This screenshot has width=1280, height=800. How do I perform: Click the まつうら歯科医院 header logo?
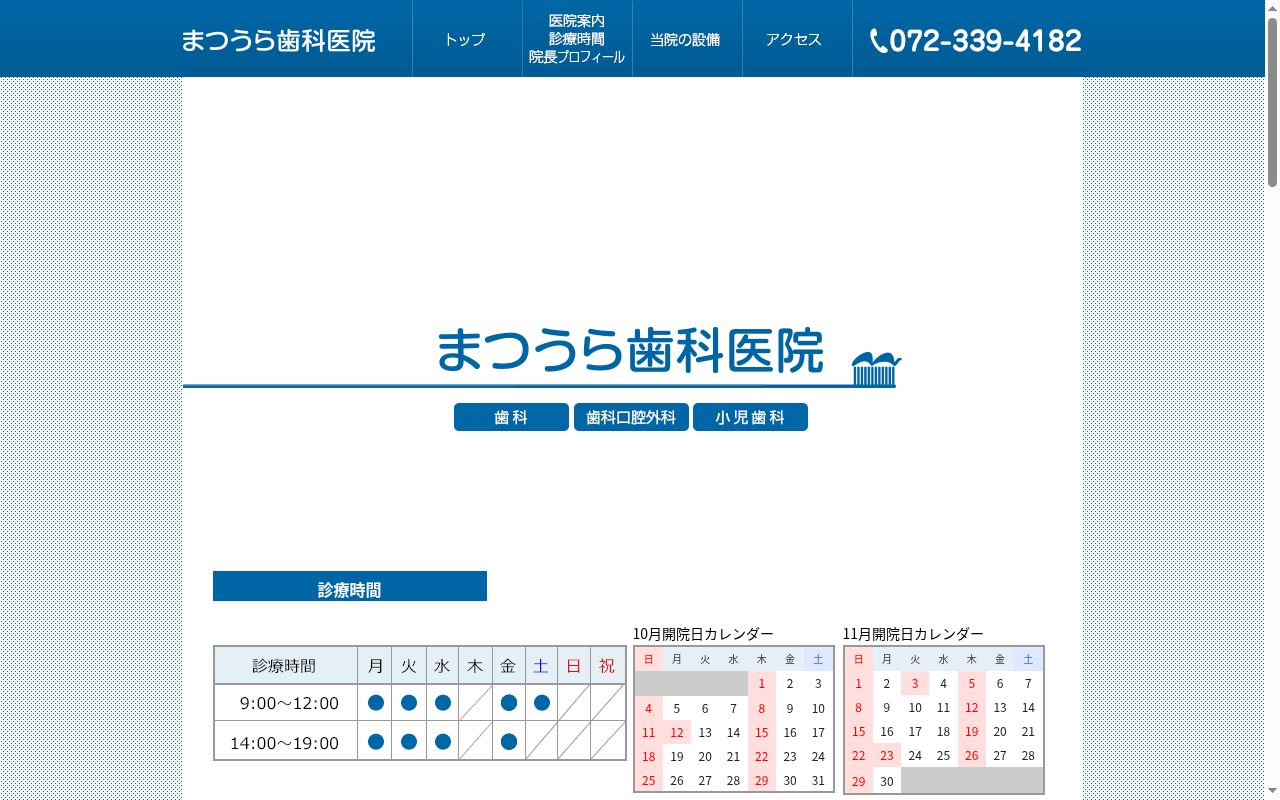(x=278, y=40)
